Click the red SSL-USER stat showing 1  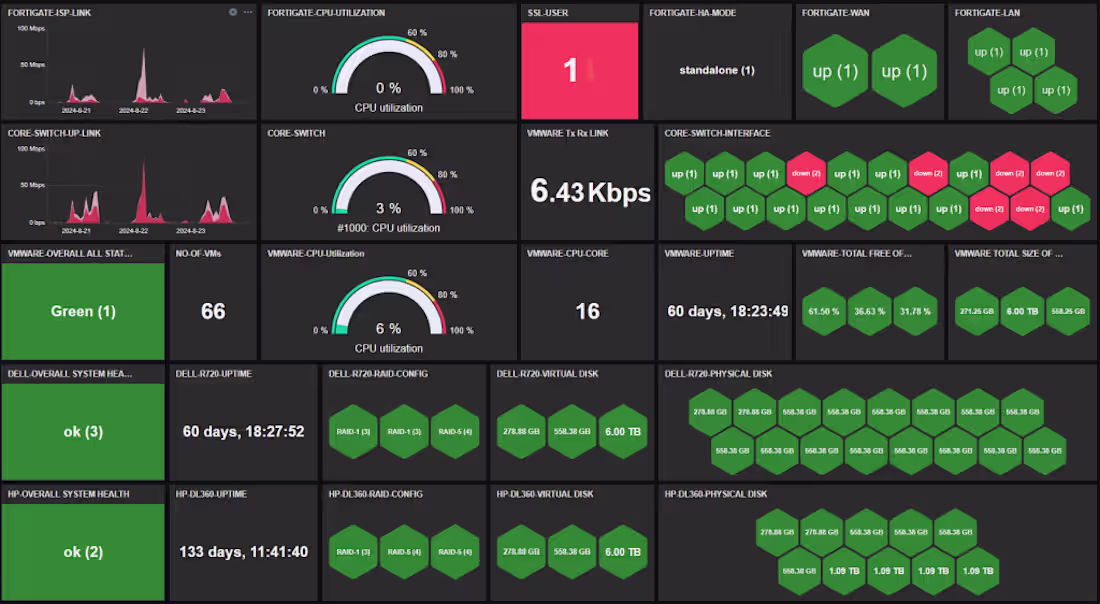coord(579,70)
